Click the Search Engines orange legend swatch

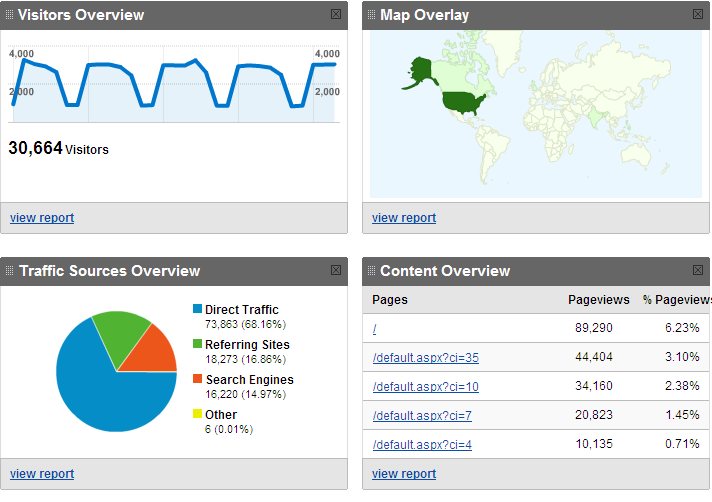tap(197, 379)
